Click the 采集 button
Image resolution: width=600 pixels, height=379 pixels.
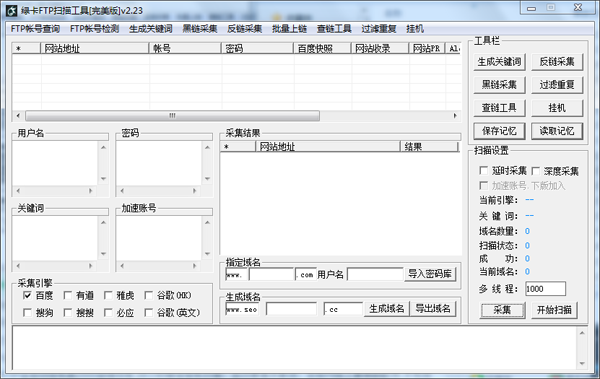pyautogui.click(x=502, y=310)
